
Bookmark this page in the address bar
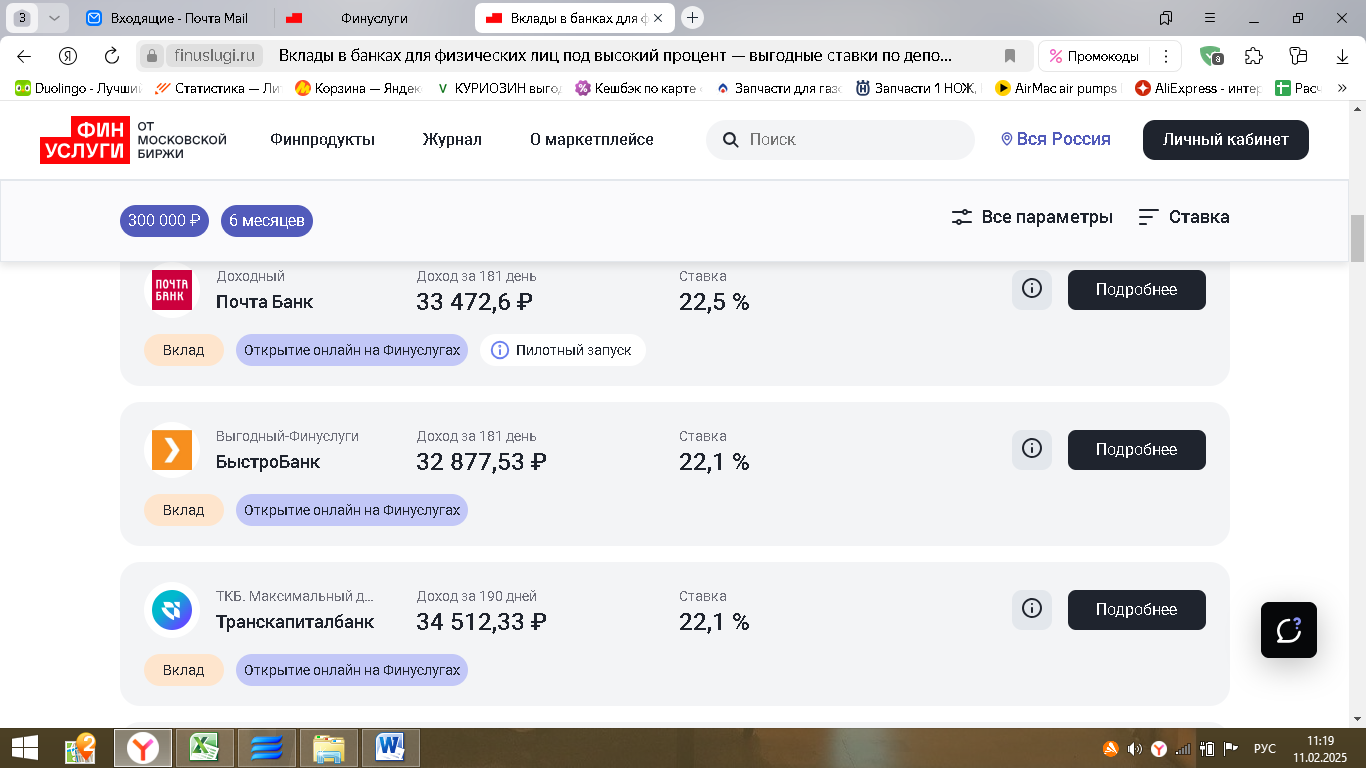click(x=1010, y=56)
